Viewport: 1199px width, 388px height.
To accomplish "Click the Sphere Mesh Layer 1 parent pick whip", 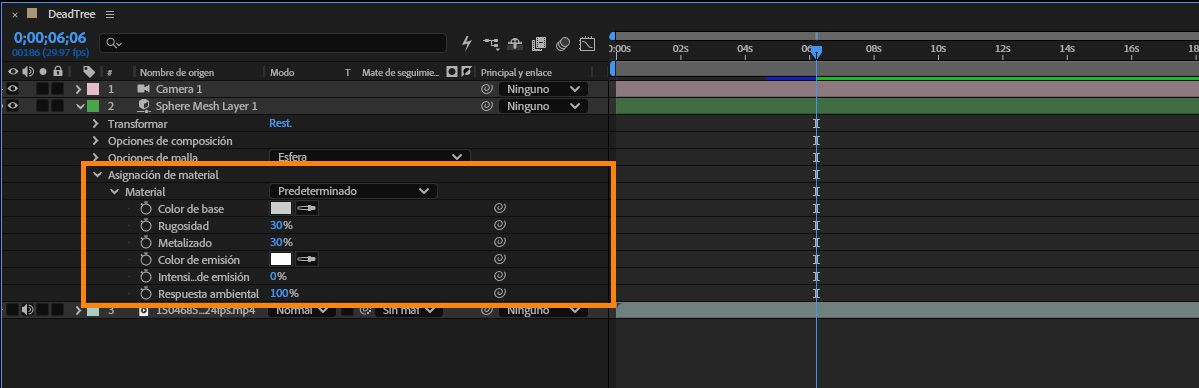I will [486, 106].
